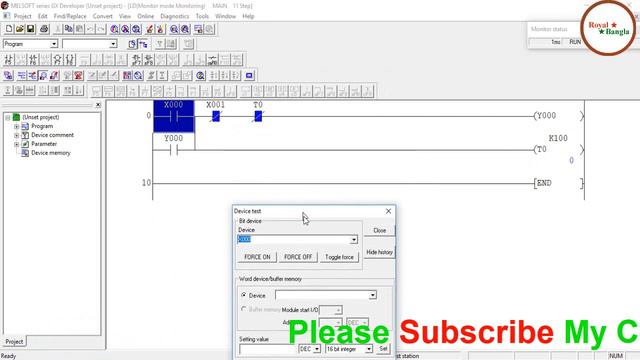Click the Read mode ladder icon
640x360 pixels.
[x=22, y=76]
